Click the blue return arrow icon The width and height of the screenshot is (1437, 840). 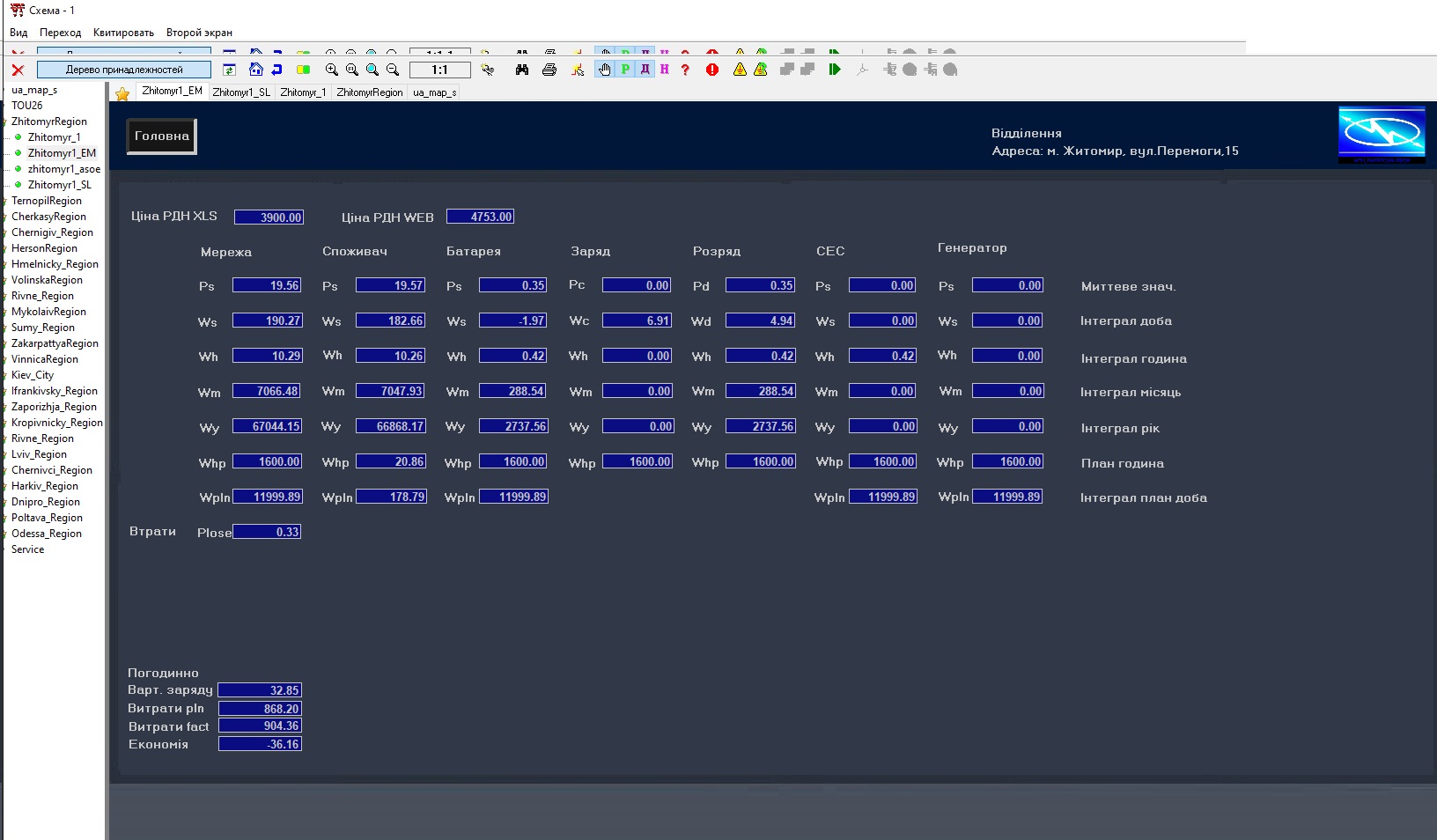click(276, 70)
